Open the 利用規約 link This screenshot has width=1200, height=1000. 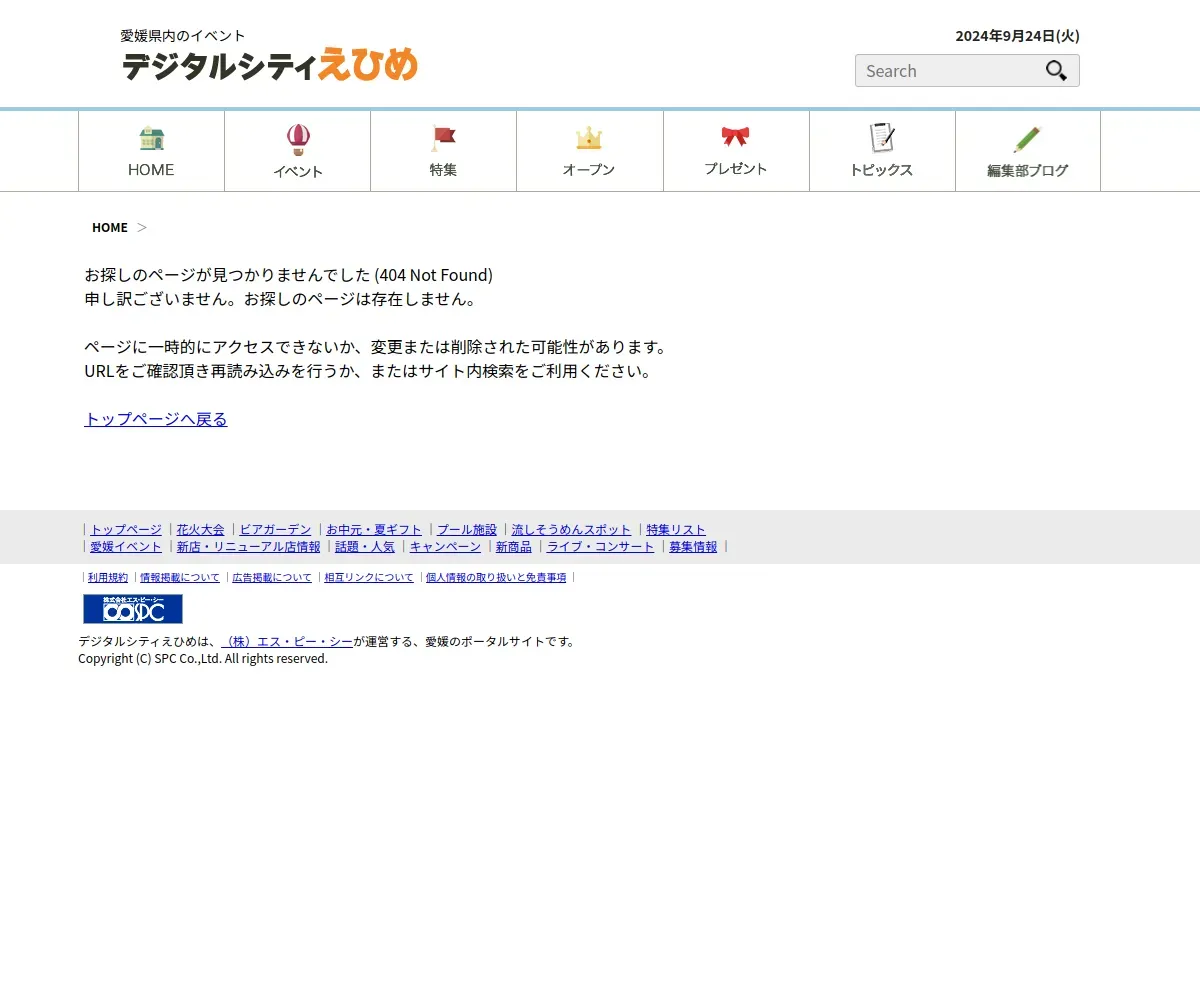click(108, 578)
